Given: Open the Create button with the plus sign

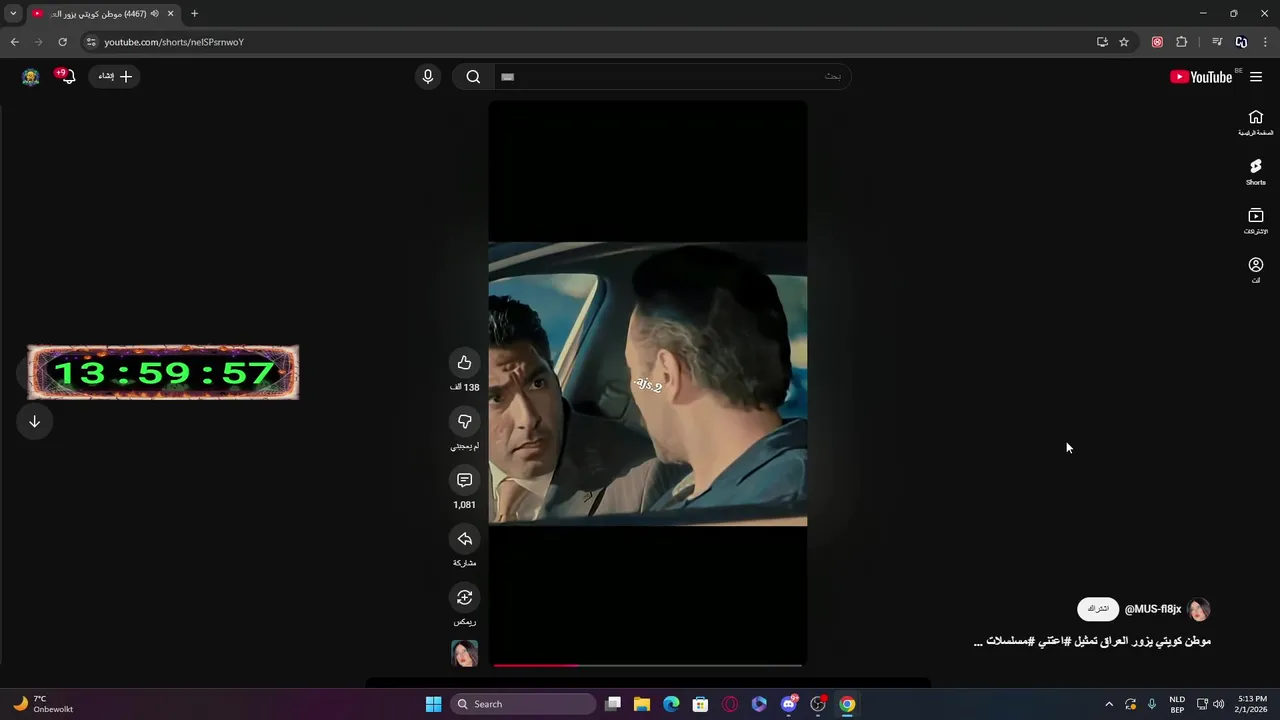Looking at the screenshot, I should click(115, 76).
